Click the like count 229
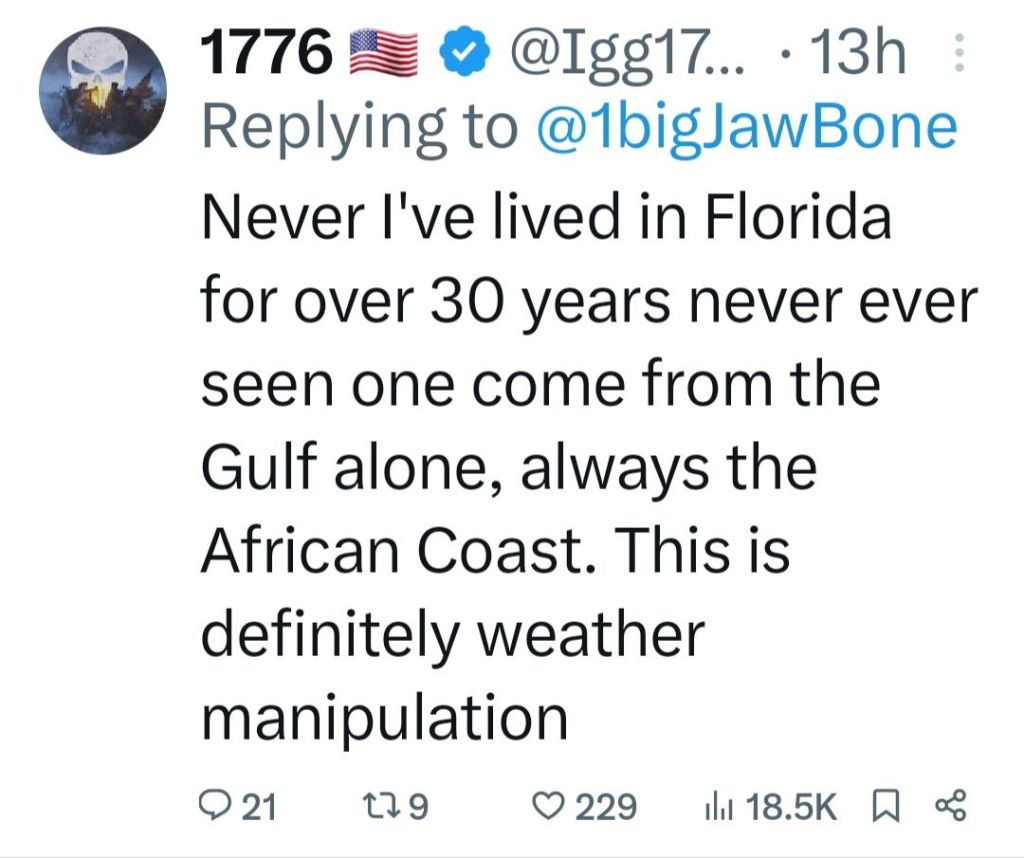Screen dimensions: 1024x858 (606, 805)
